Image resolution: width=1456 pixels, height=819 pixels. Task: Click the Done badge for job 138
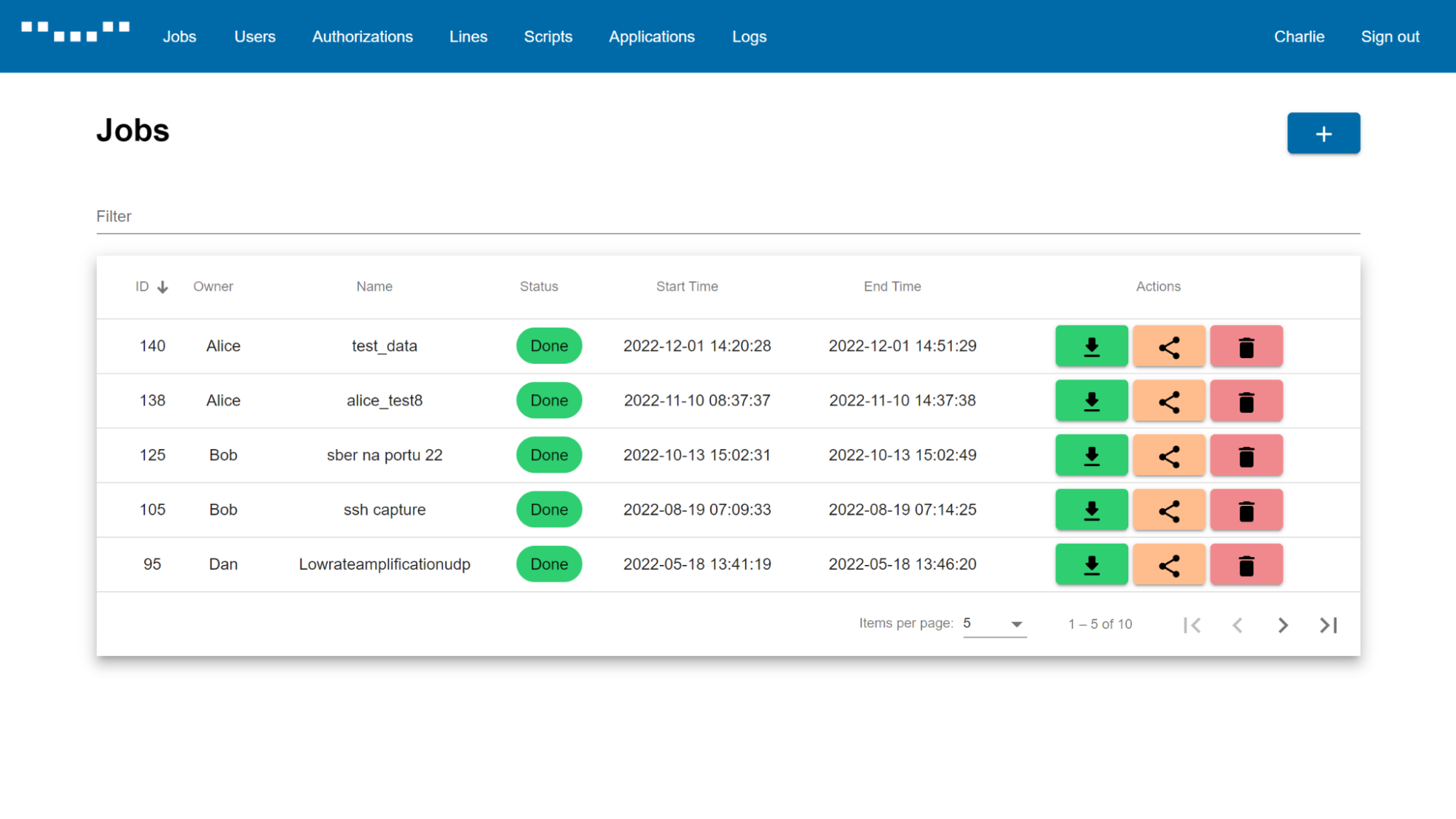coord(548,400)
